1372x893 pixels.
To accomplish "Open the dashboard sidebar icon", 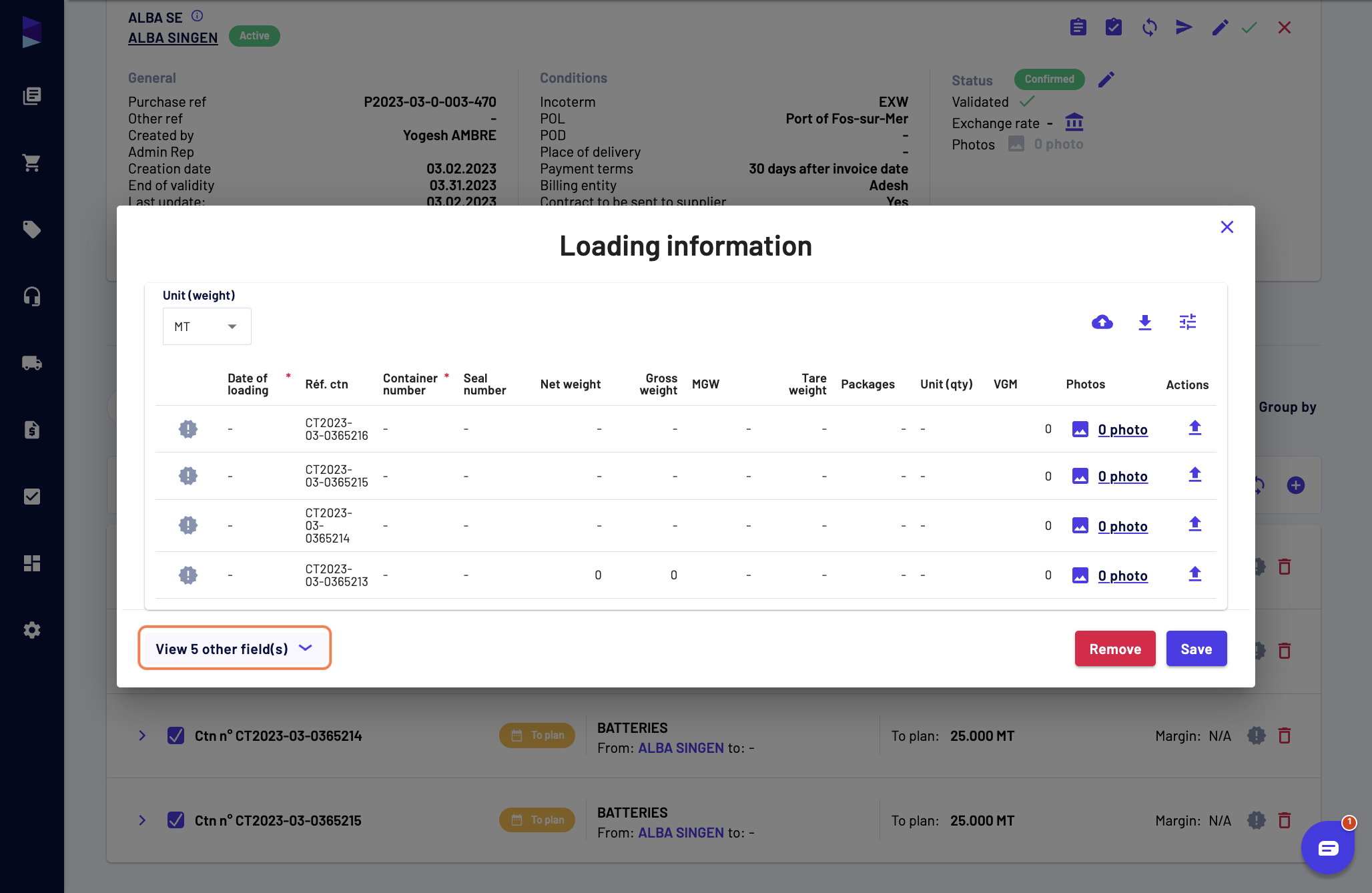I will (x=31, y=563).
